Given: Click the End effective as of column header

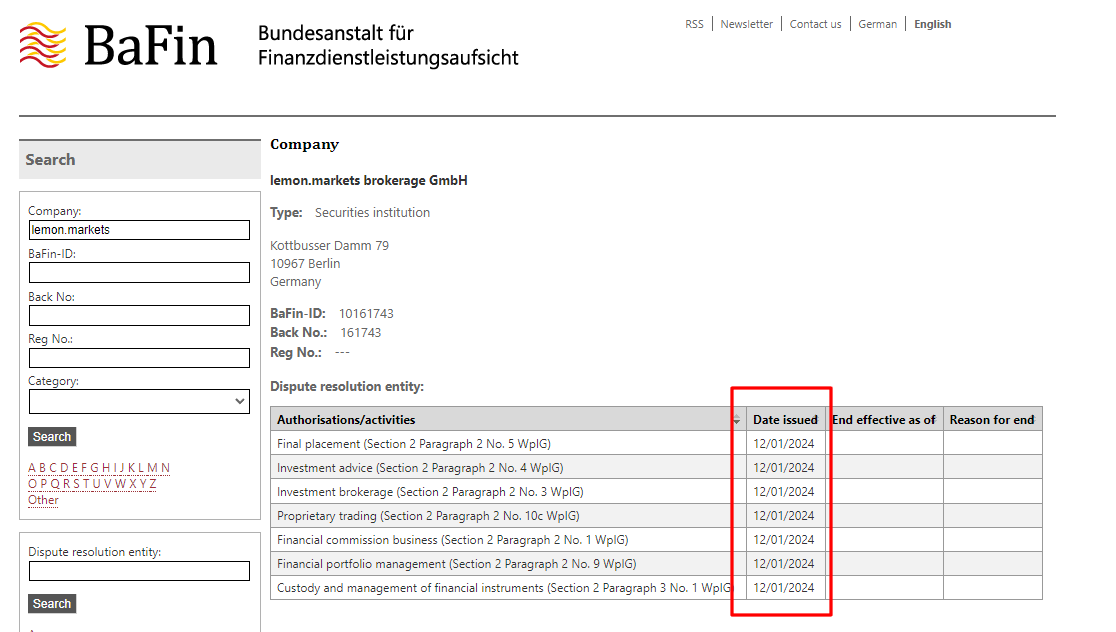Looking at the screenshot, I should click(x=884, y=419).
